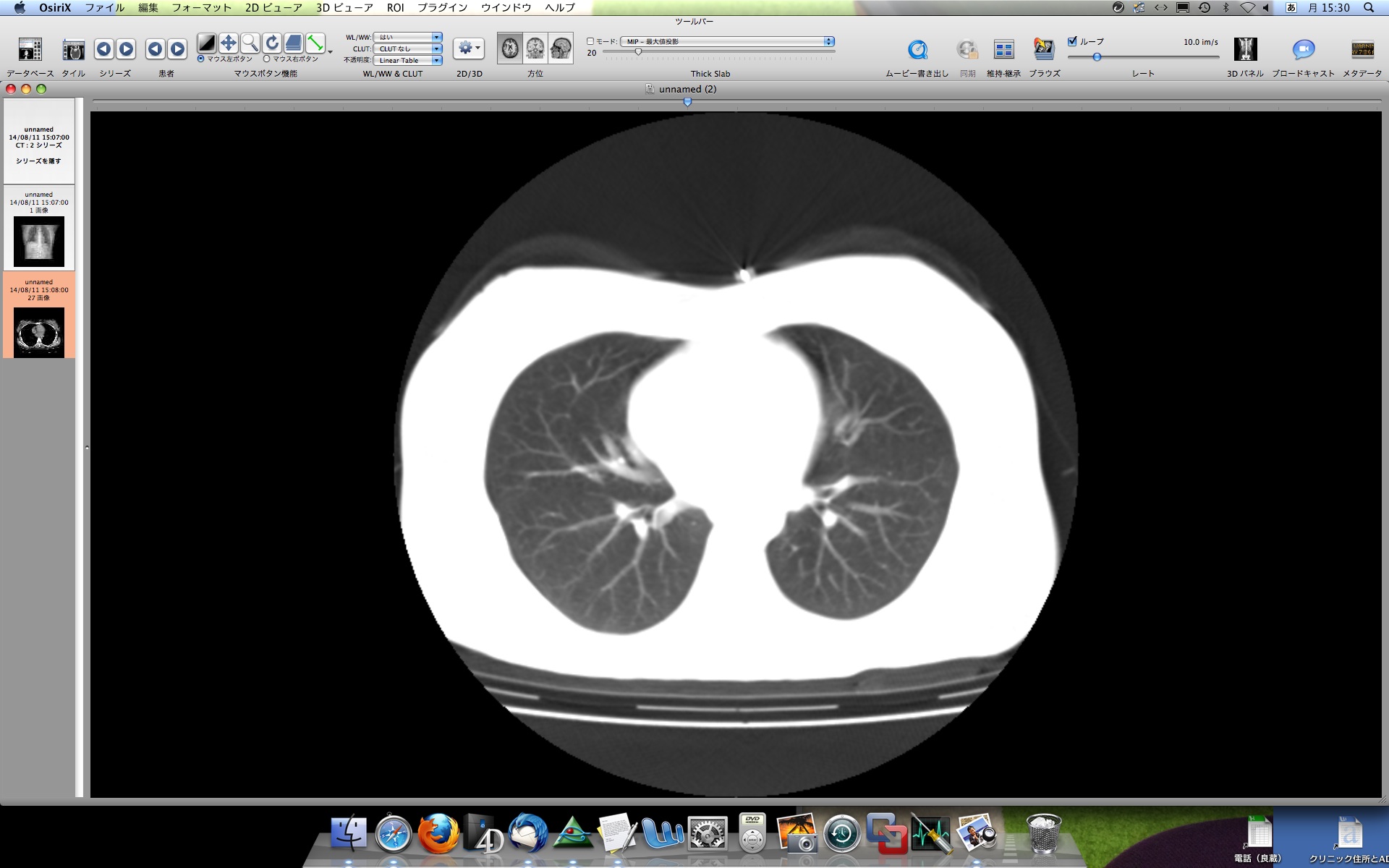Screen dimensions: 1389x868
Task: Select the 1 画像 scout series thumbnail
Action: coord(39,242)
